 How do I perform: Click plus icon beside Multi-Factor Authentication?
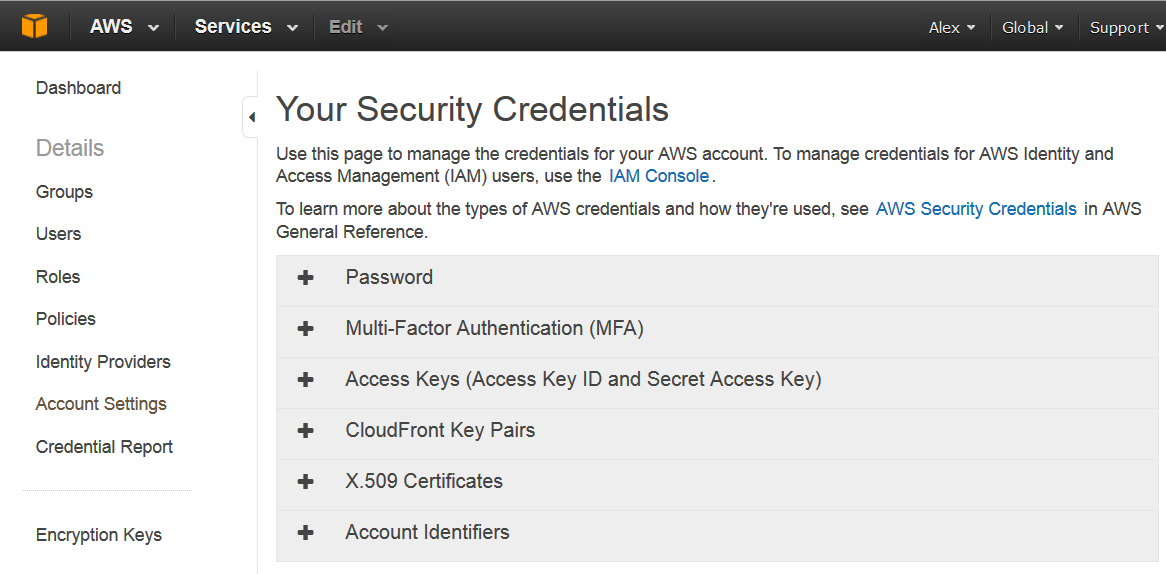pos(305,329)
